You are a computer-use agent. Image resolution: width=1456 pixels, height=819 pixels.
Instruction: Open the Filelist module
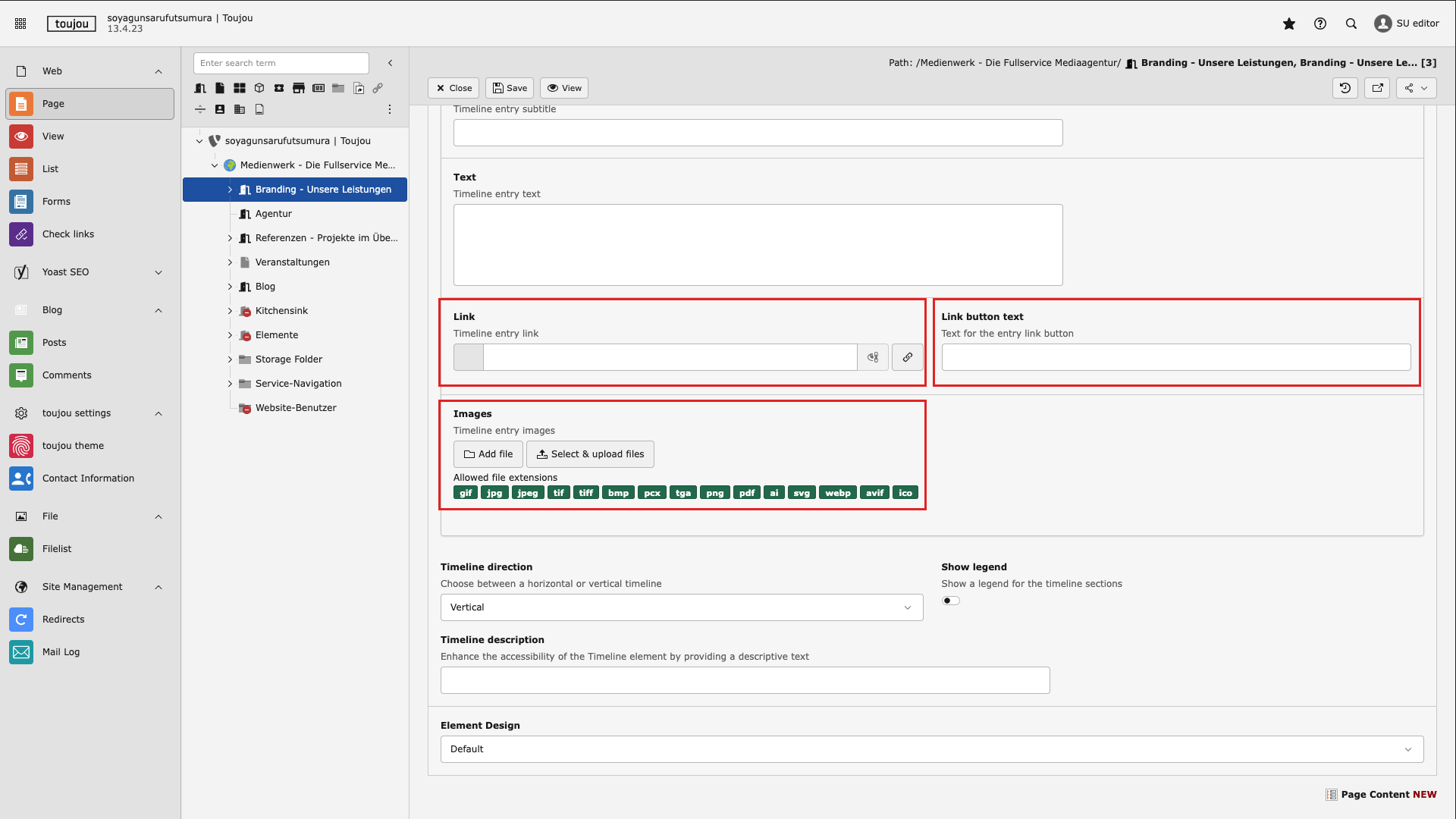pos(57,549)
